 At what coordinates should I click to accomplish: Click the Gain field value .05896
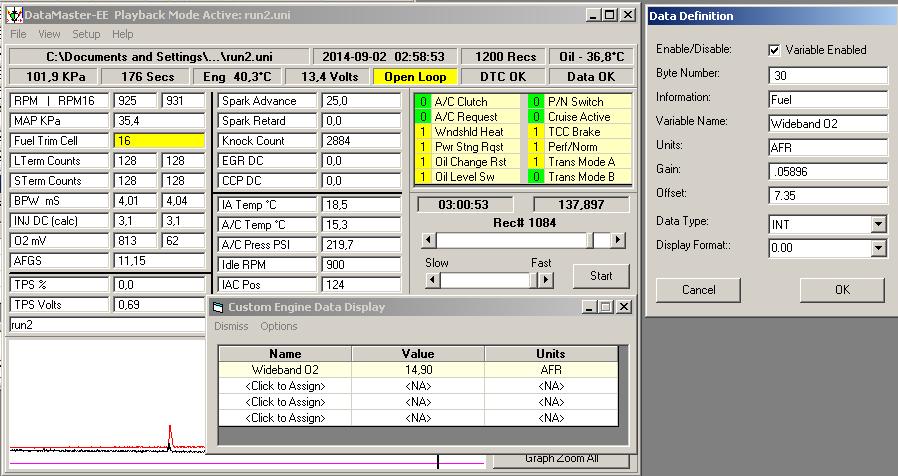pos(828,171)
